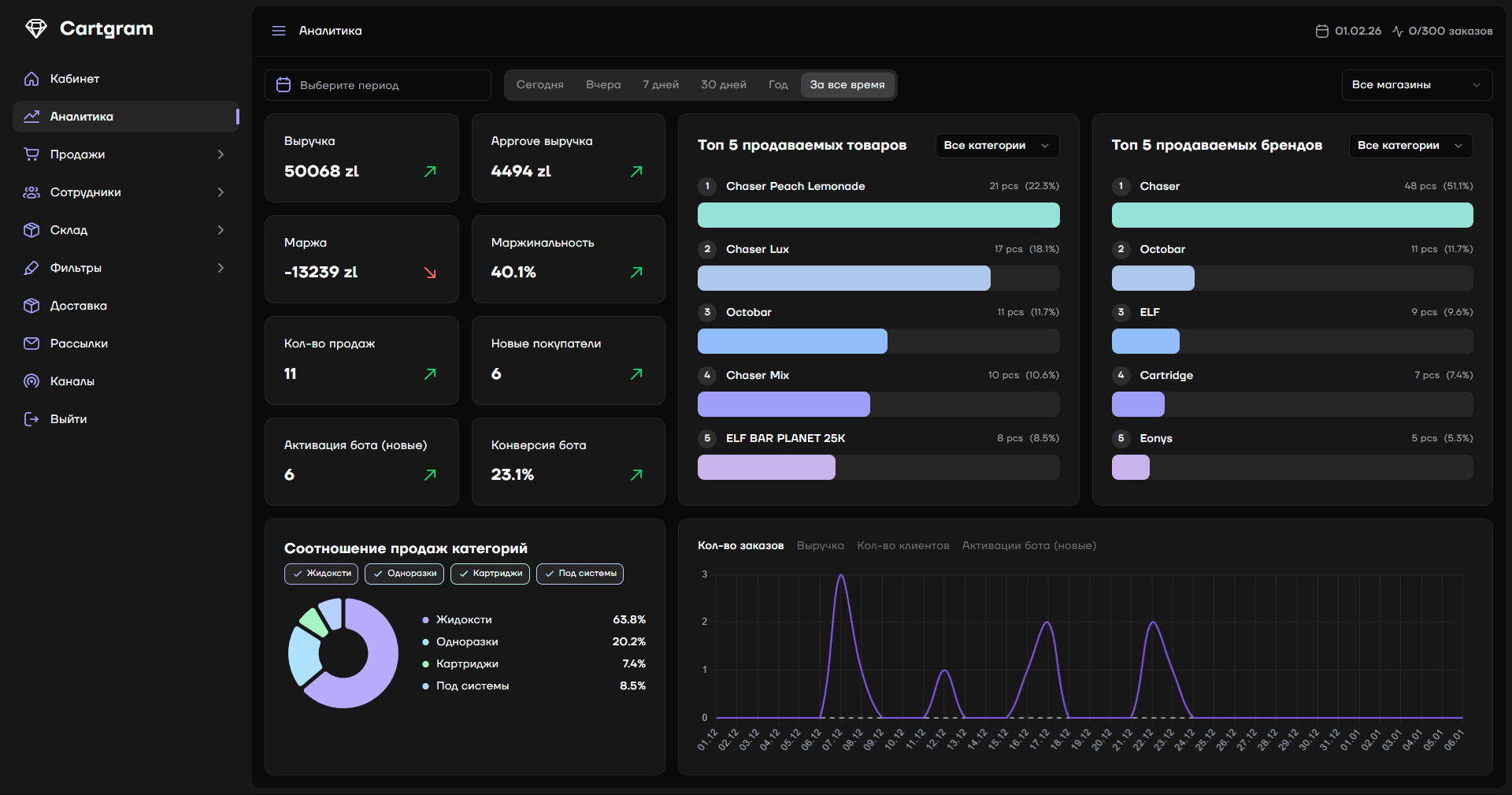
Task: Click the Продажи shopping cart icon
Action: click(x=31, y=154)
